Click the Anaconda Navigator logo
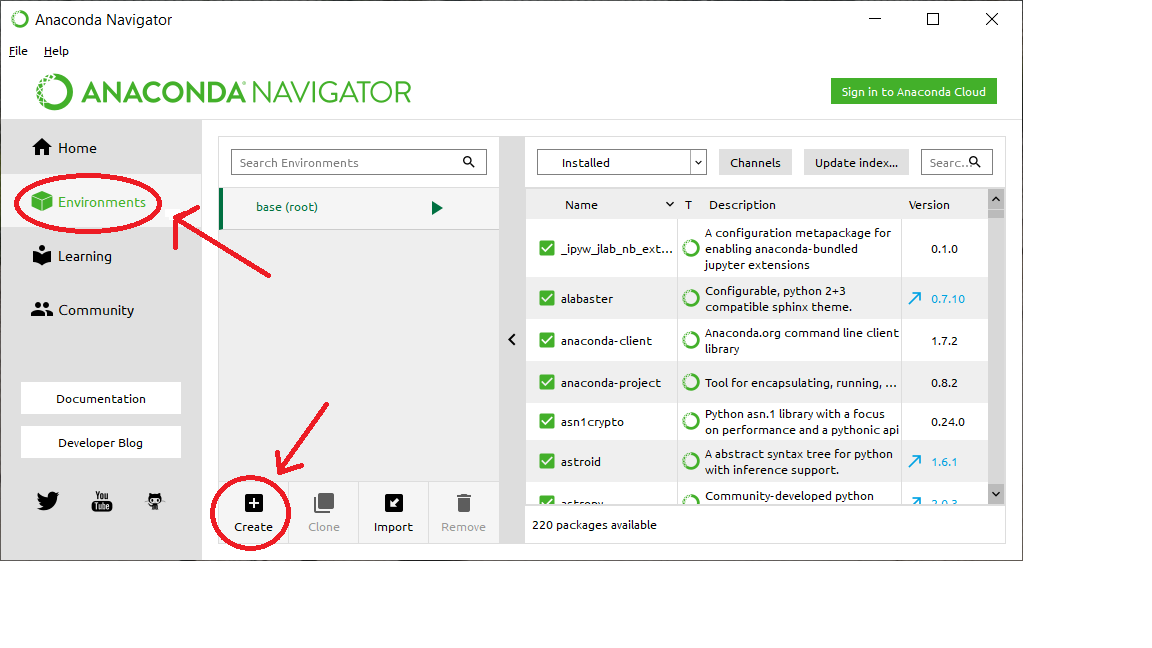The width and height of the screenshot is (1152, 648). click(223, 92)
